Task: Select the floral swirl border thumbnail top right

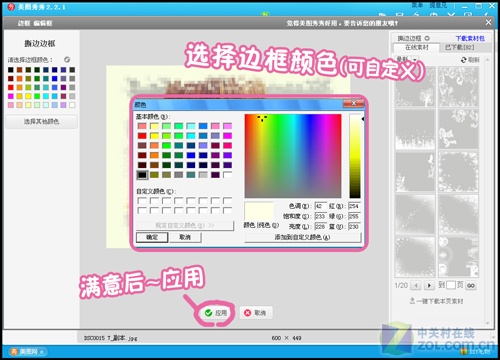Action: (x=458, y=87)
